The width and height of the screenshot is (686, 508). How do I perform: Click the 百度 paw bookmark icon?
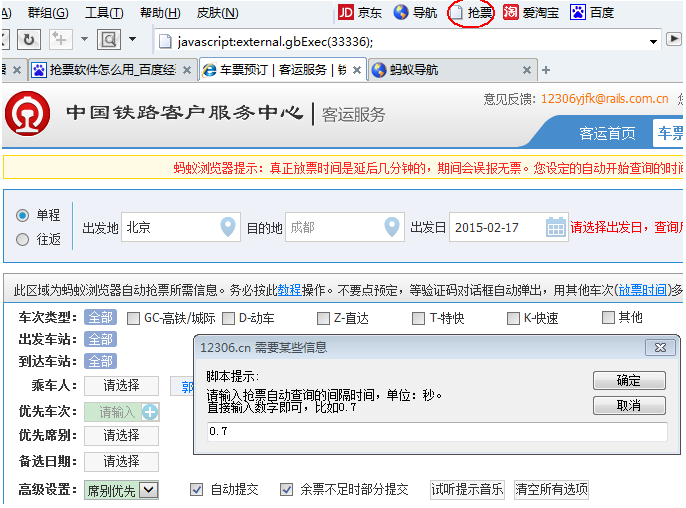(x=578, y=13)
